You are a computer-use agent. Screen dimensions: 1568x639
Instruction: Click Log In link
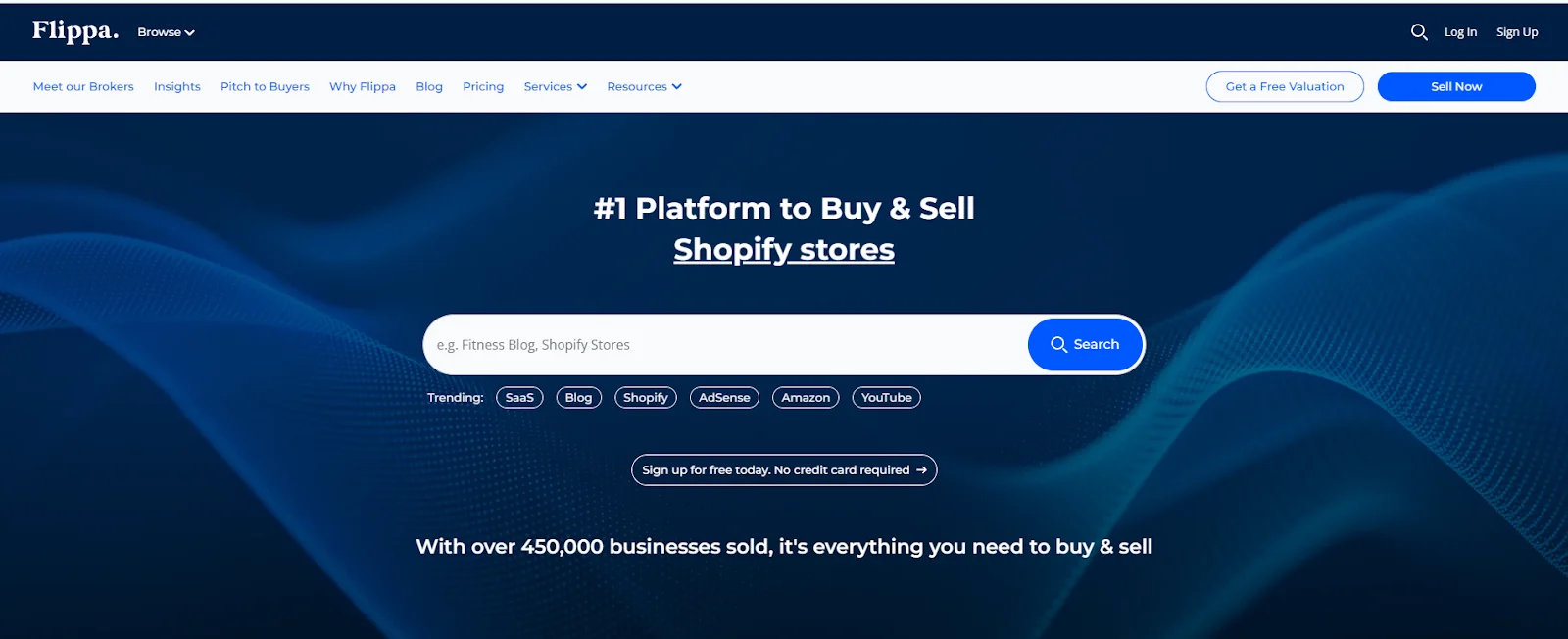click(1460, 32)
